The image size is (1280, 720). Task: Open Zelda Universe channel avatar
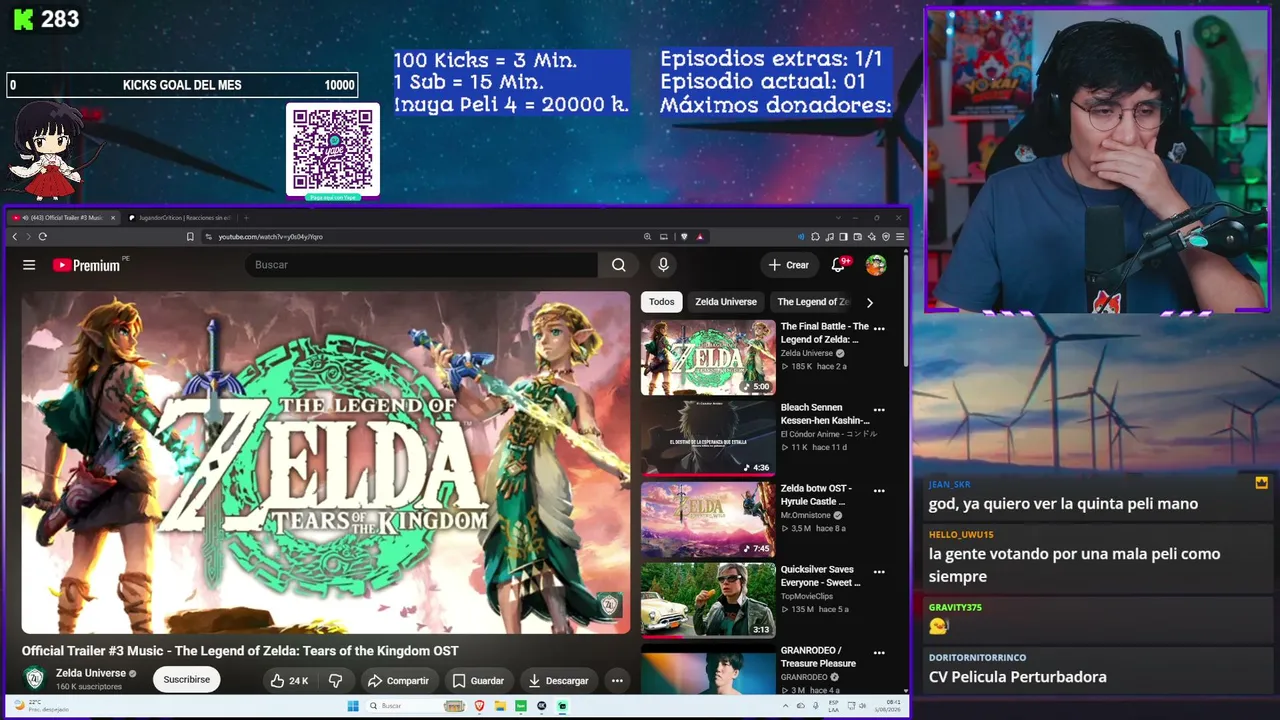tap(34, 679)
